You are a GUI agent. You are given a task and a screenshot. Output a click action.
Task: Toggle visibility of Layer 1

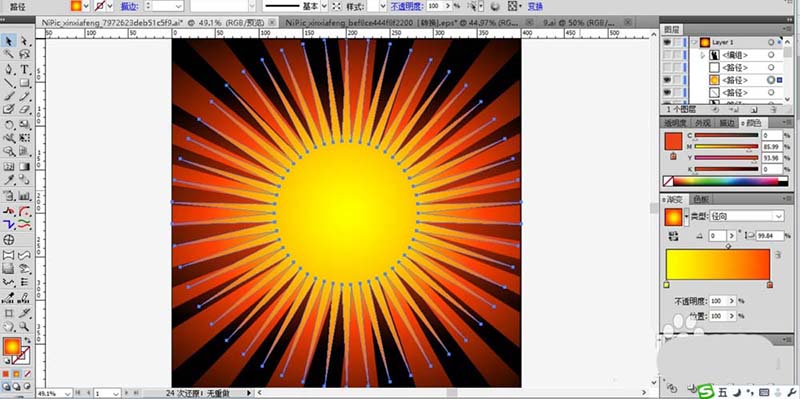click(667, 42)
